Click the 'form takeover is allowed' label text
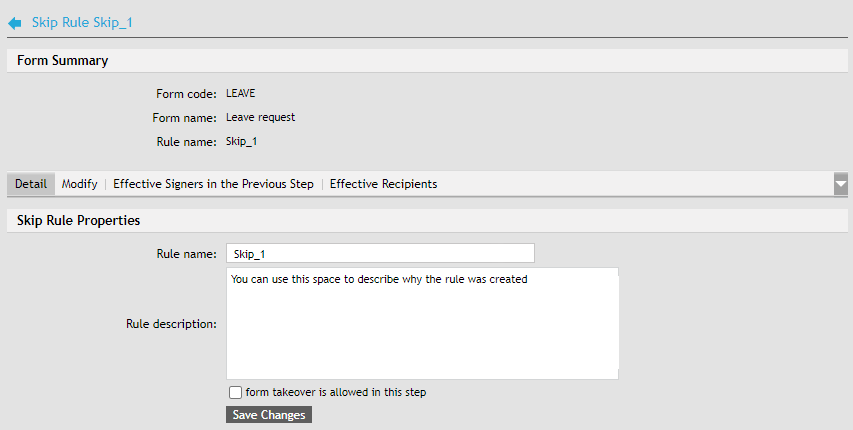 (336, 393)
